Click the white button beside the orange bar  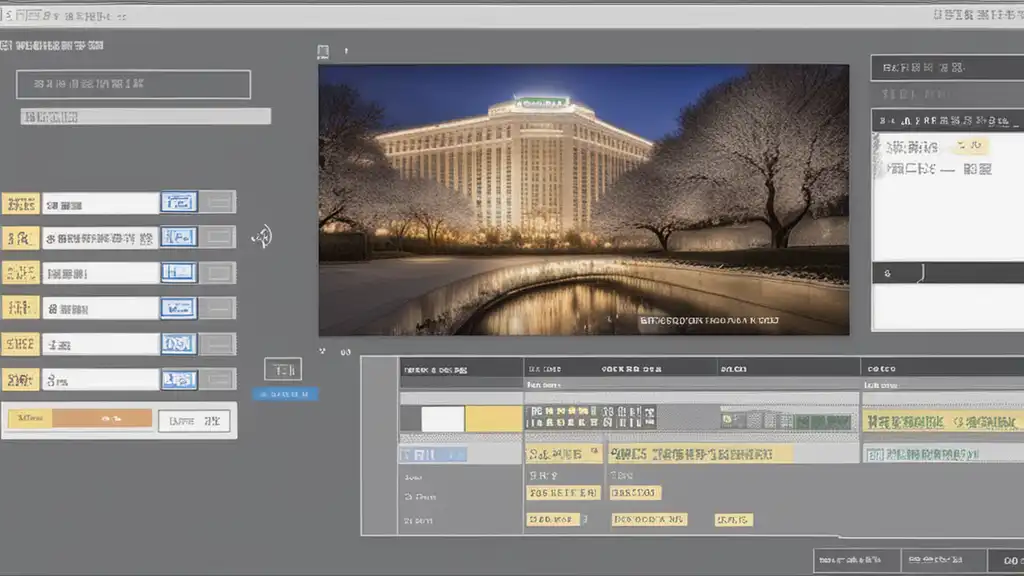tap(194, 421)
